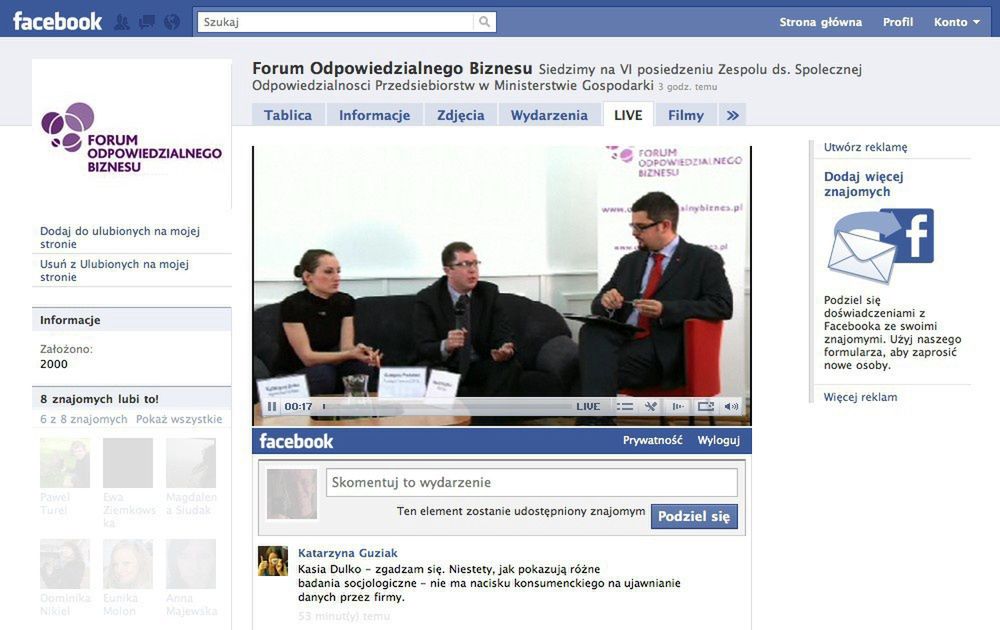Open 6 z 8 znajomych link
Screen dimensions: 1000x630
point(84,419)
